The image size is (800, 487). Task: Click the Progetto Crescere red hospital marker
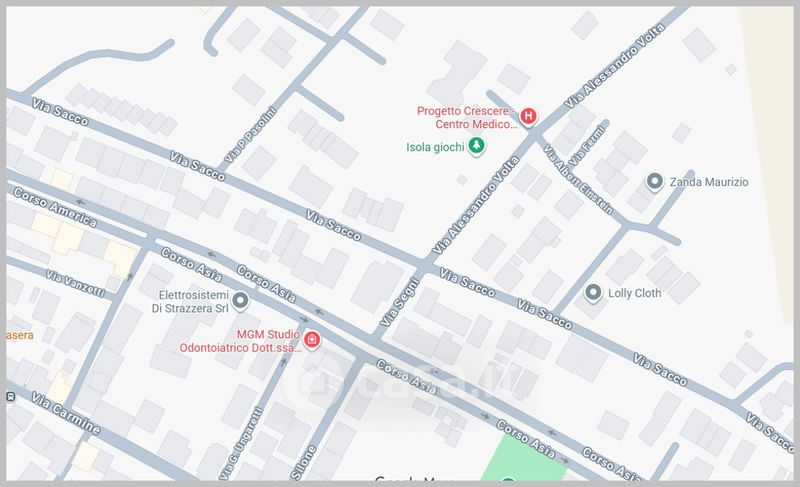point(528,117)
